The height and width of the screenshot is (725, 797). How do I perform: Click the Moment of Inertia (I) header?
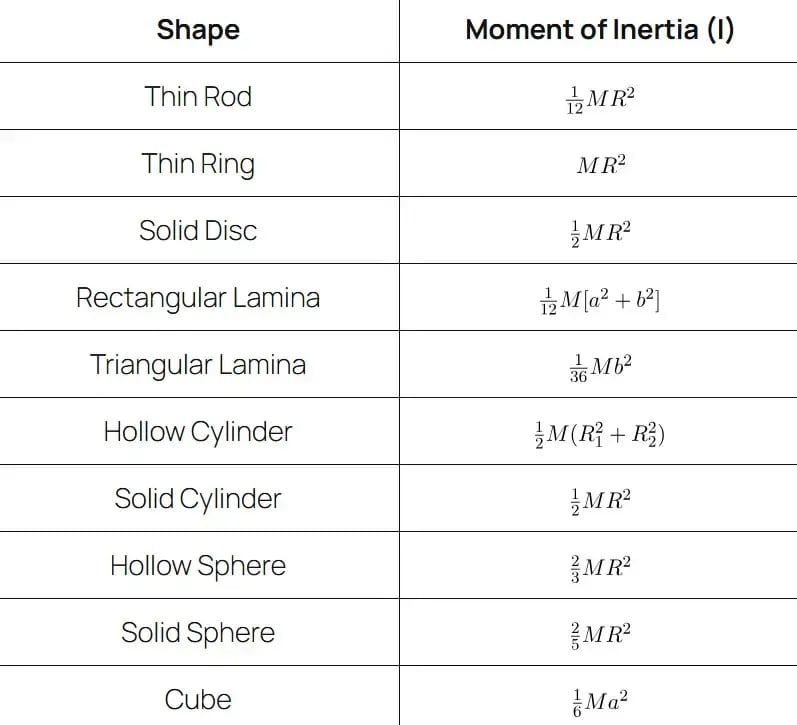600,29
